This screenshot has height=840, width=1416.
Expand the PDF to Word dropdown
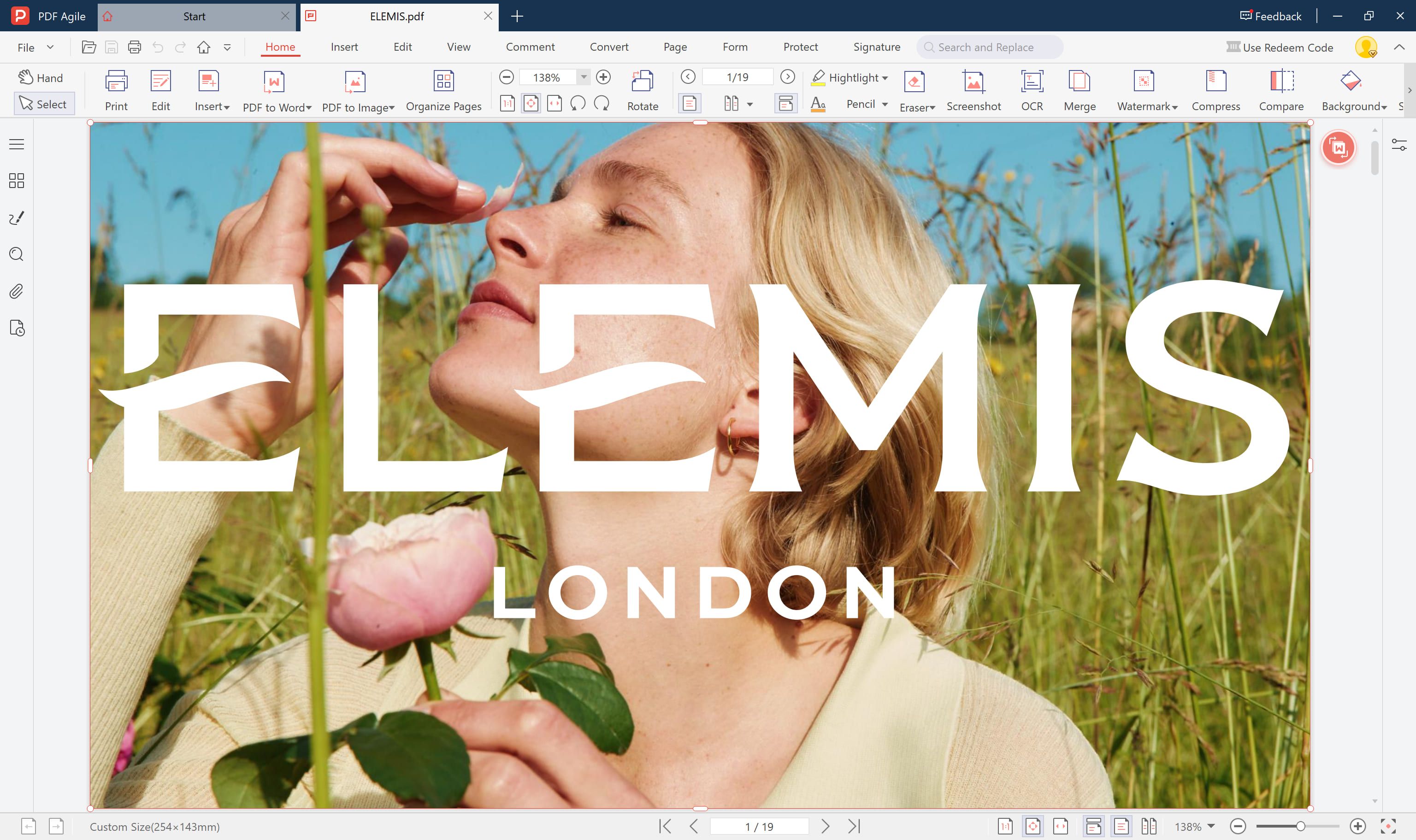pyautogui.click(x=308, y=107)
